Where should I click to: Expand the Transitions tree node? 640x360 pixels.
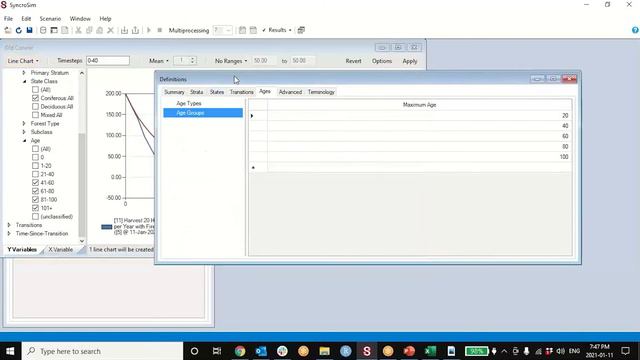point(9,225)
